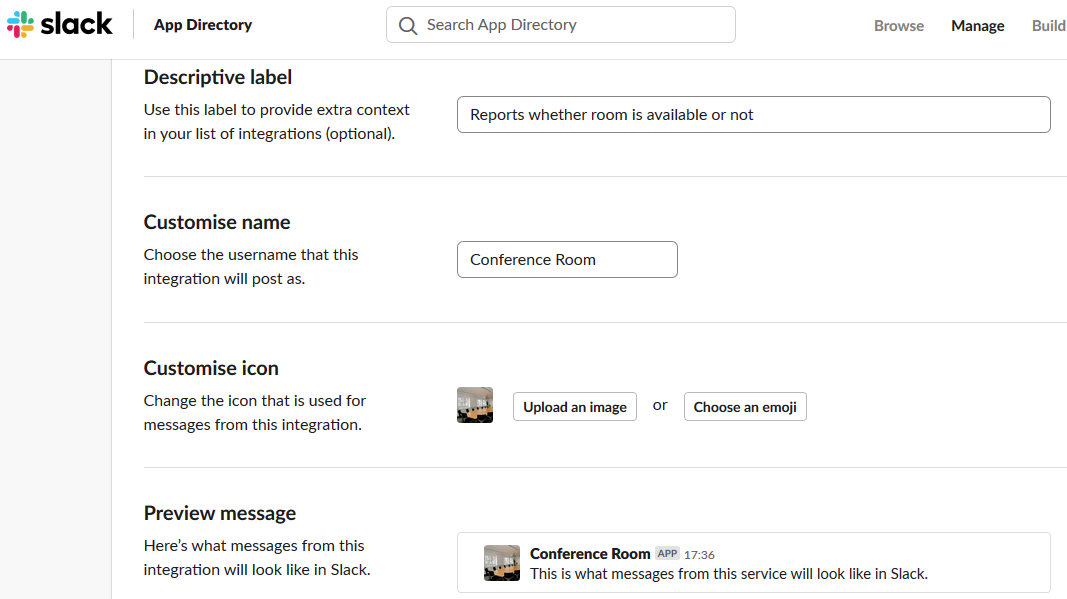Open the Manage menu item
The height and width of the screenshot is (599, 1067).
(x=977, y=26)
